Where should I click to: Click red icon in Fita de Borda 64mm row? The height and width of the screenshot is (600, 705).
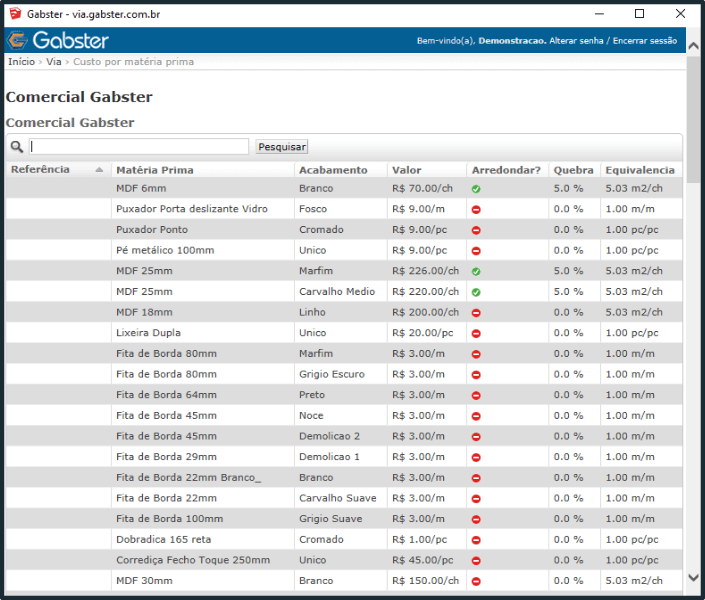(x=476, y=395)
